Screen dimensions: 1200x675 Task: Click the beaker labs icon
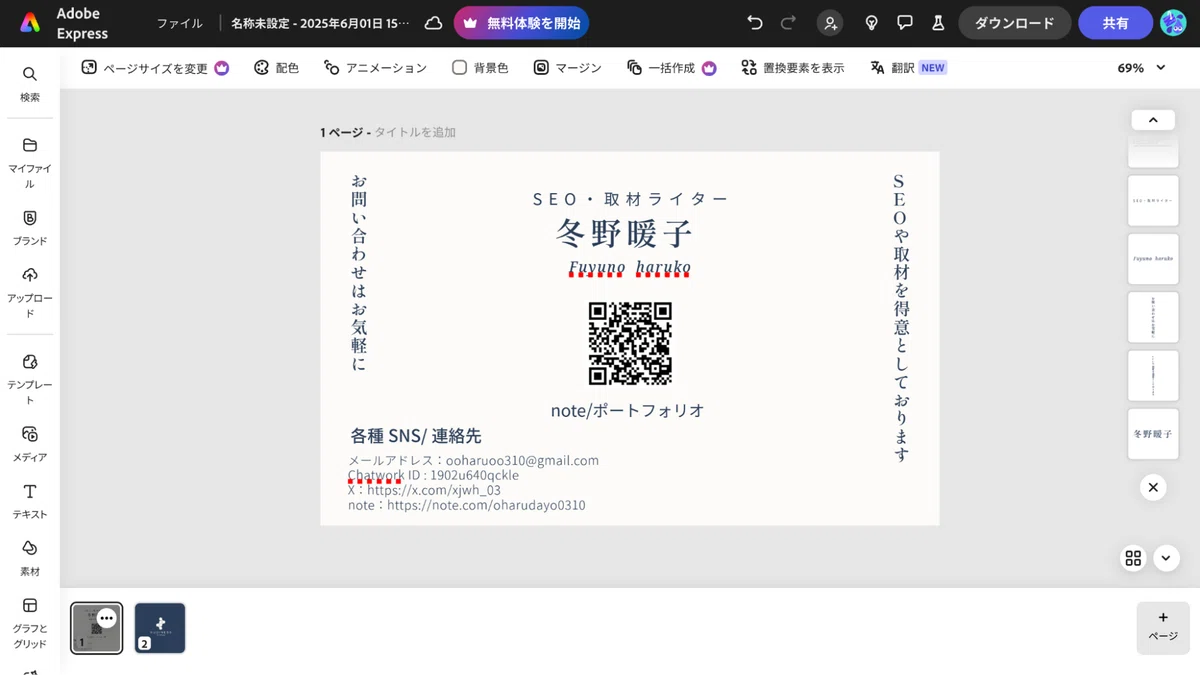[x=938, y=23]
